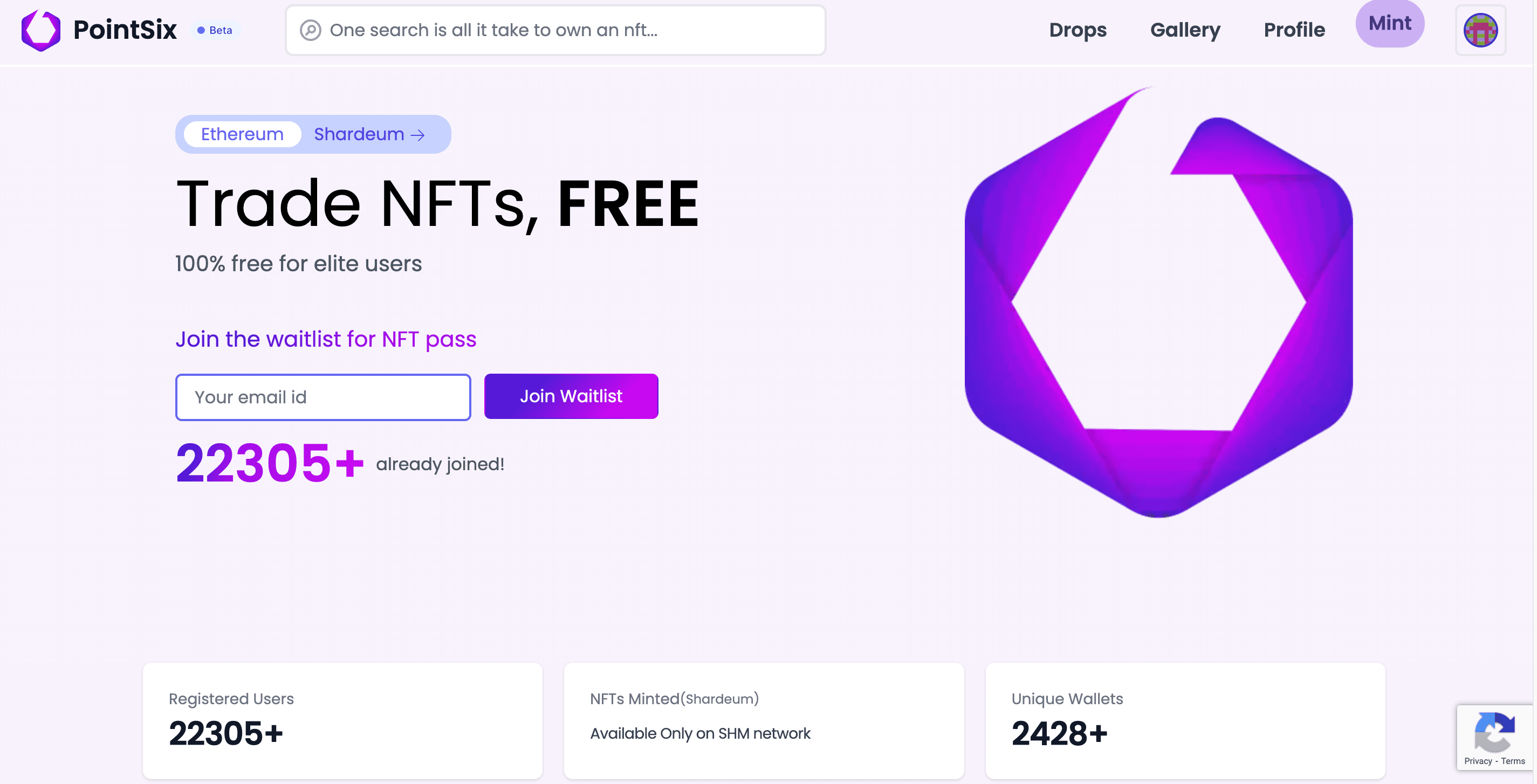Screen dimensions: 1537x784
Task: Open the reCAPTCHA Privacy link
Action: click(1477, 761)
